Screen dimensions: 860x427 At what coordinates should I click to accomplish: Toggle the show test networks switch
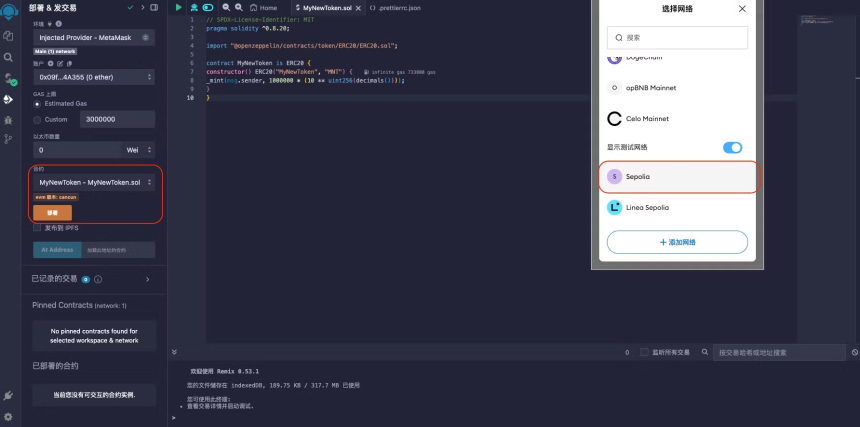(x=732, y=147)
